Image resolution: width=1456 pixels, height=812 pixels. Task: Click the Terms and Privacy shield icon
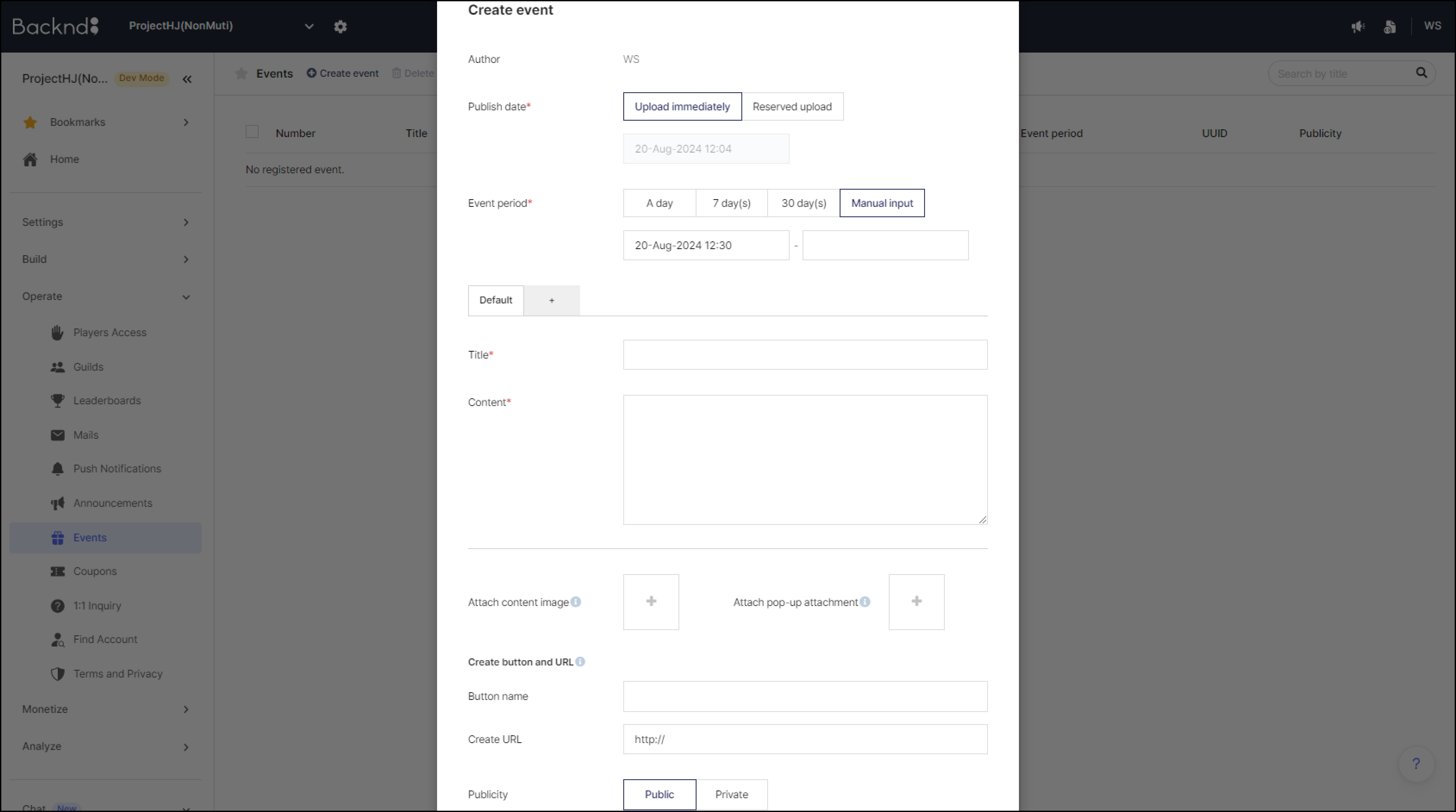click(58, 674)
